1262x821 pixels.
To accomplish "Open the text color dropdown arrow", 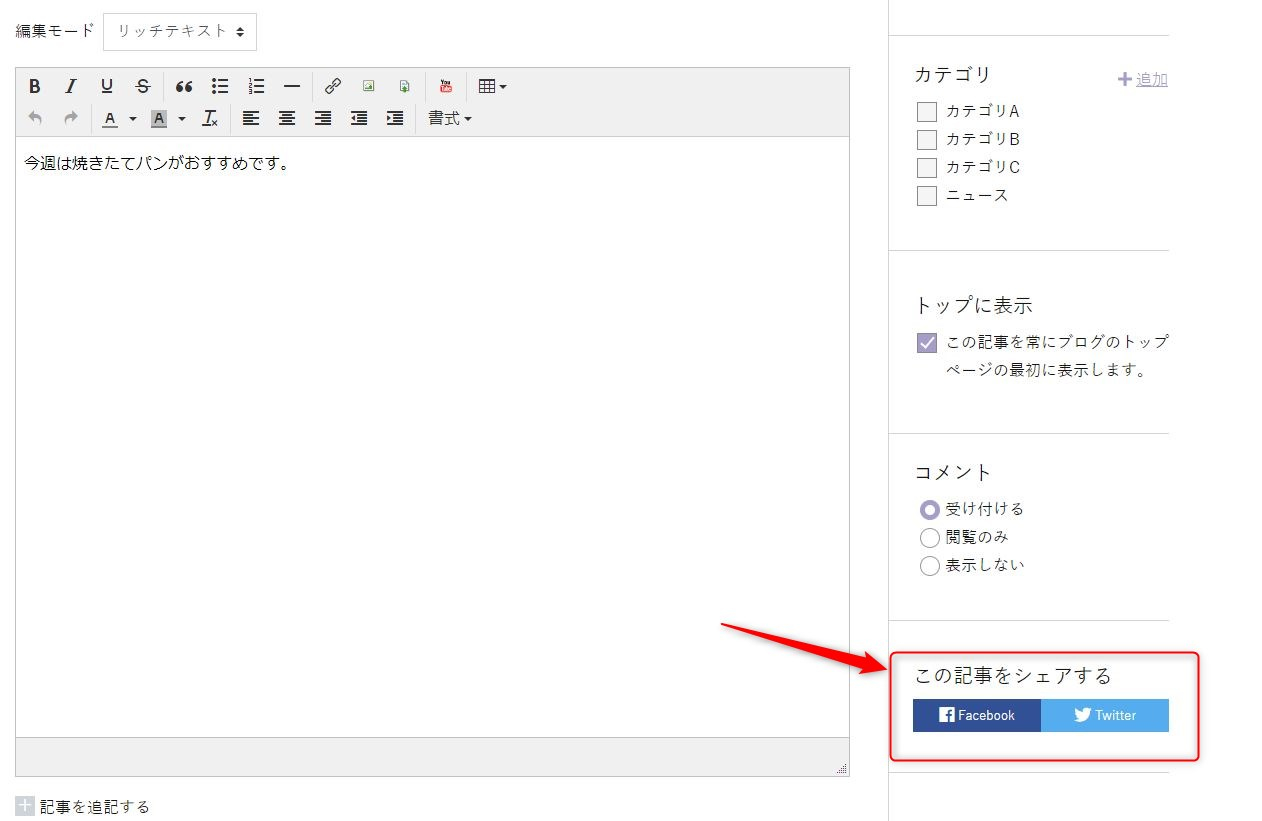I will tap(133, 118).
